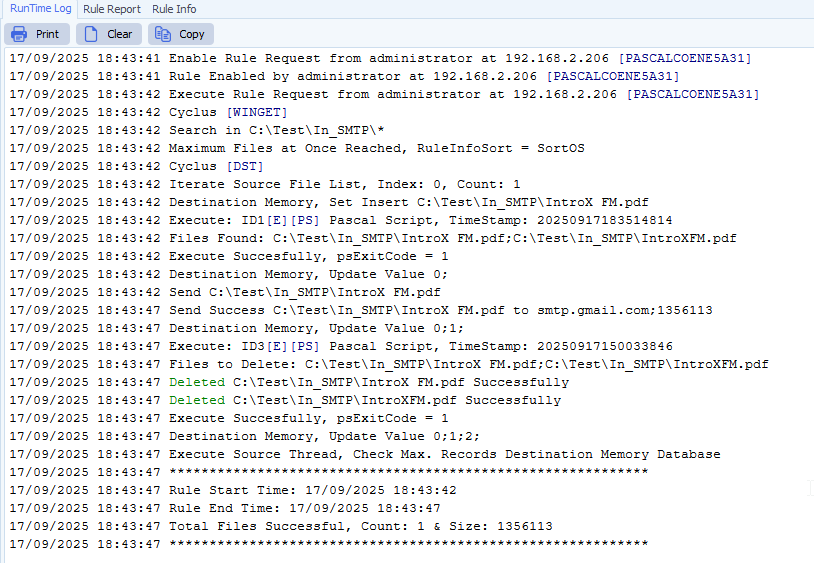The width and height of the screenshot is (814, 563).
Task: Click the Print button label
Action: click(x=47, y=34)
